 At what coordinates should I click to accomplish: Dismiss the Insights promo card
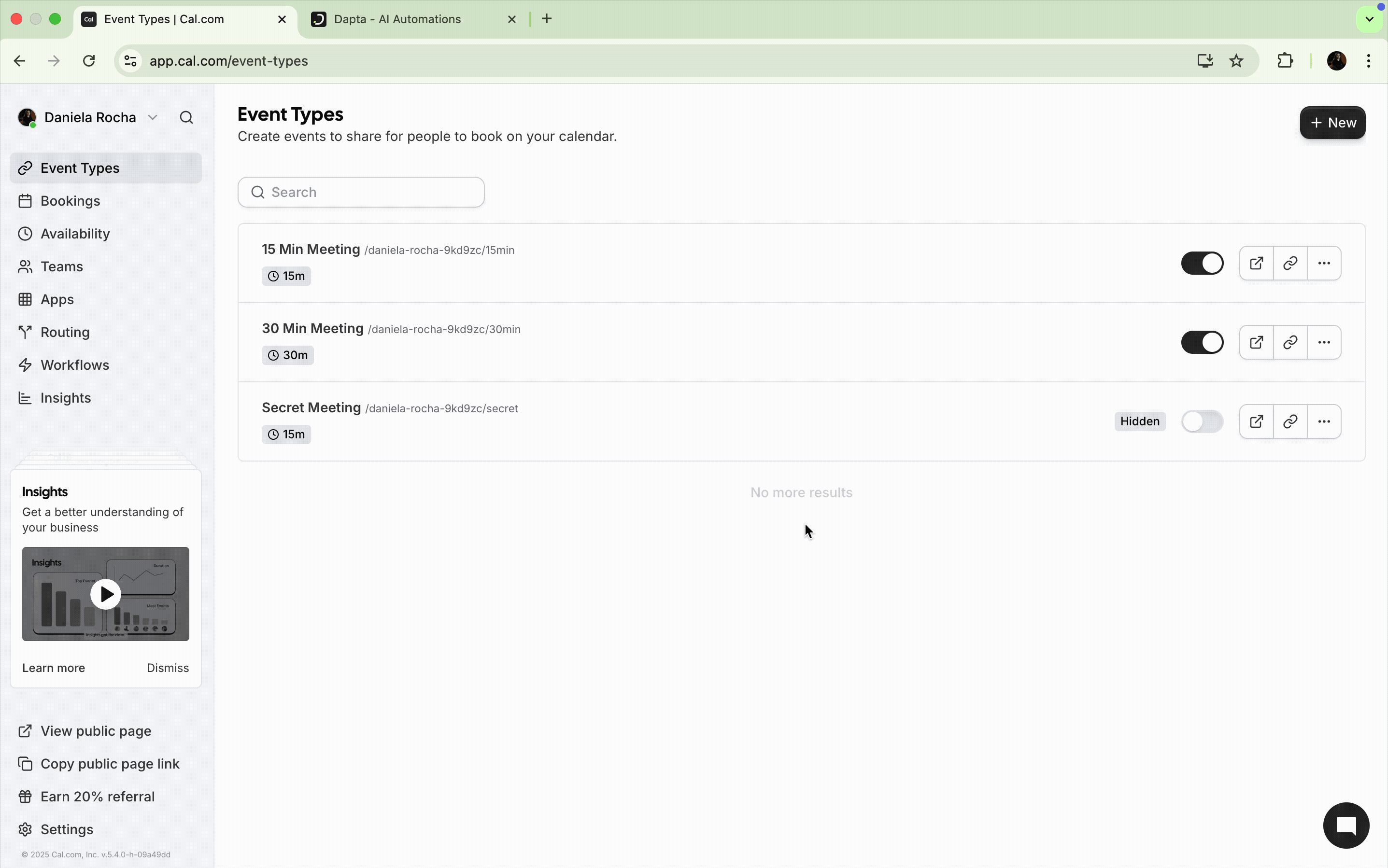[167, 668]
